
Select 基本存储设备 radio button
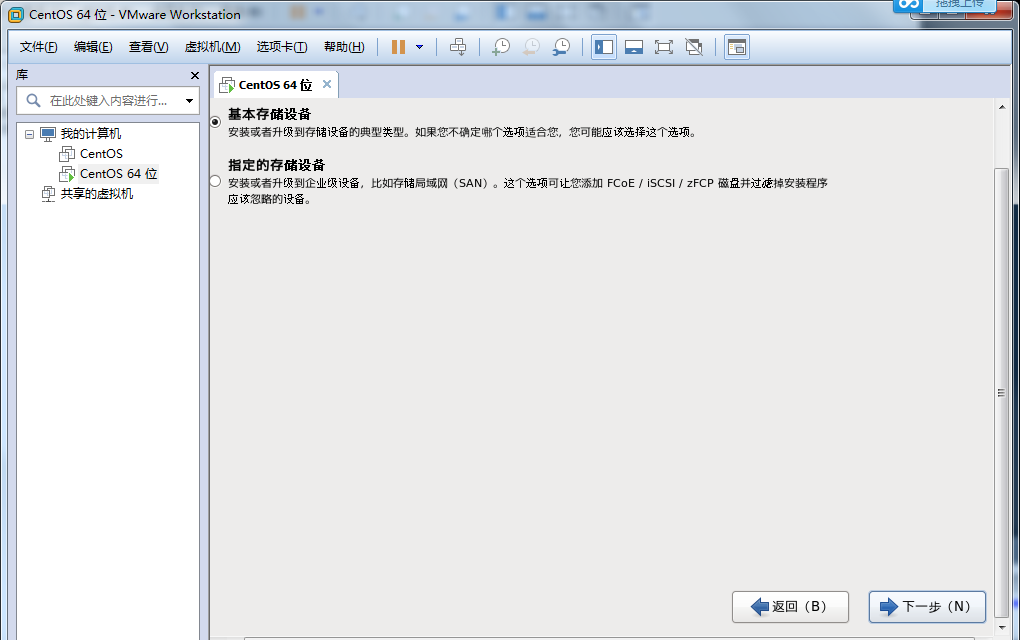coord(214,122)
